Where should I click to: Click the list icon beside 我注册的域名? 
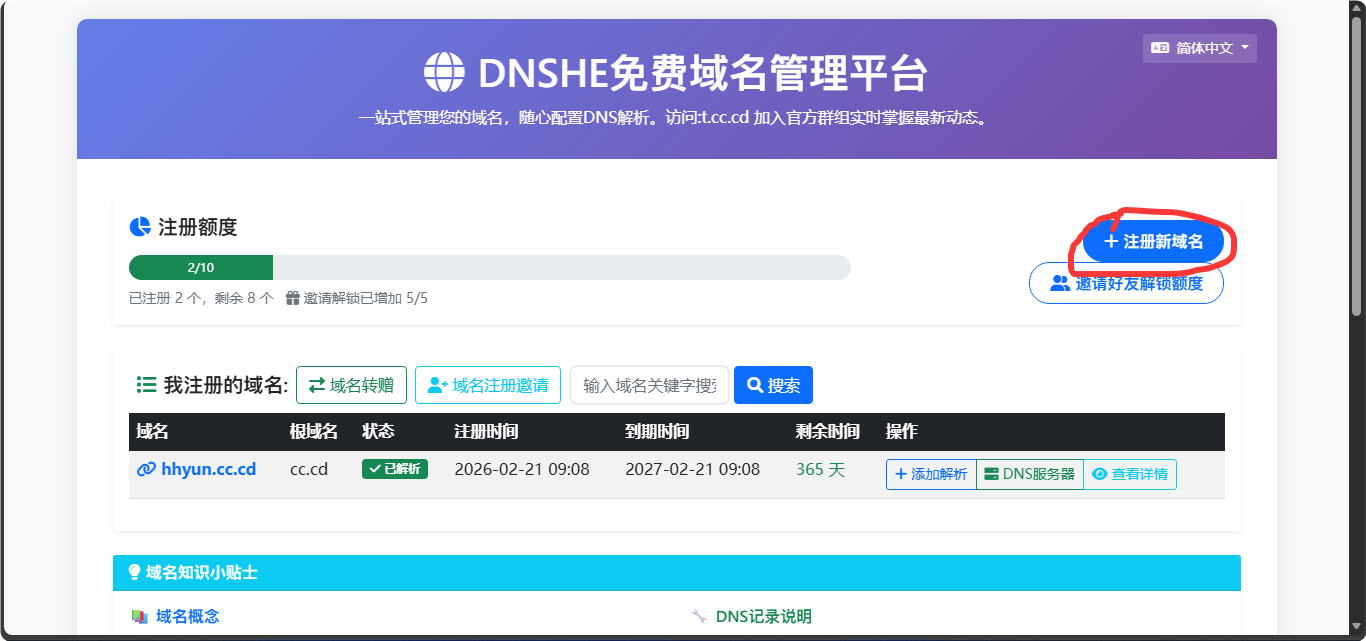(x=146, y=385)
